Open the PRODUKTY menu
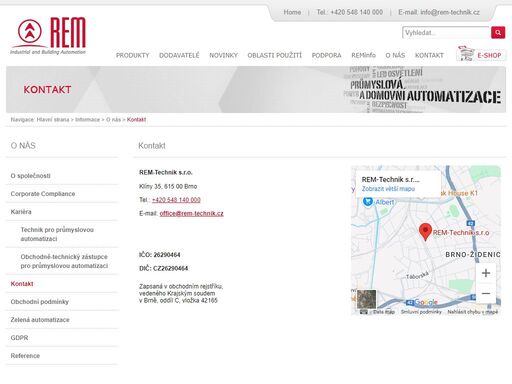The height and width of the screenshot is (384, 512). click(x=132, y=55)
